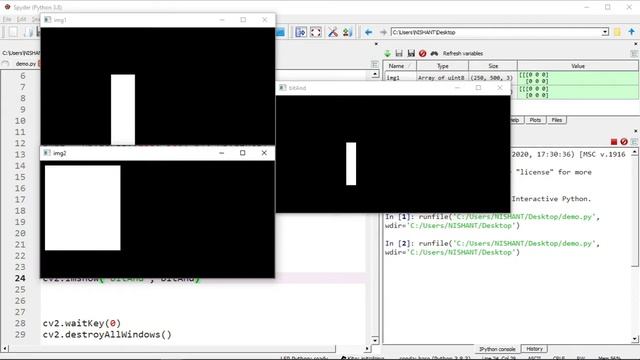This screenshot has height=360, width=640.
Task: Maximize the img2 window
Action: tap(242, 153)
